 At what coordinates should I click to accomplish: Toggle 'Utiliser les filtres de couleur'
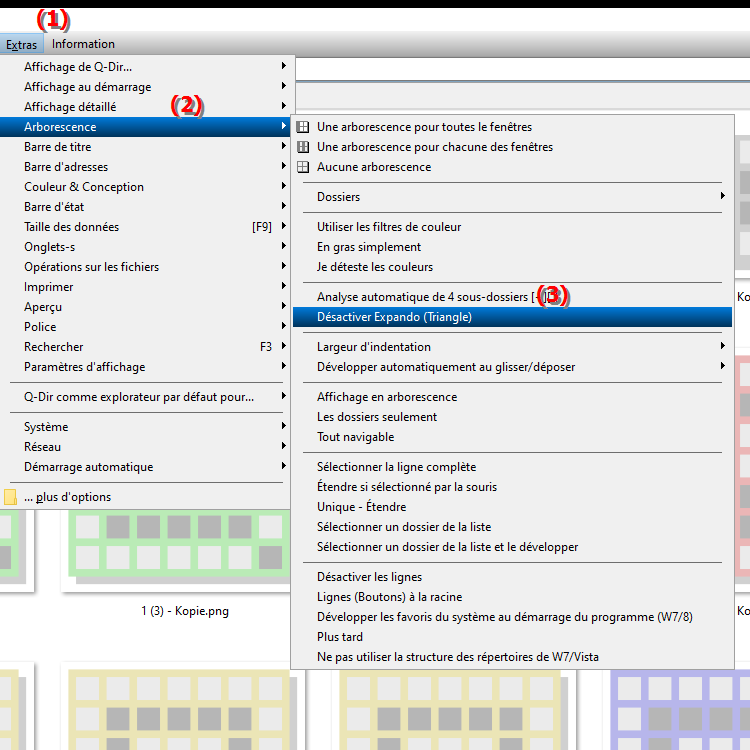pyautogui.click(x=512, y=227)
